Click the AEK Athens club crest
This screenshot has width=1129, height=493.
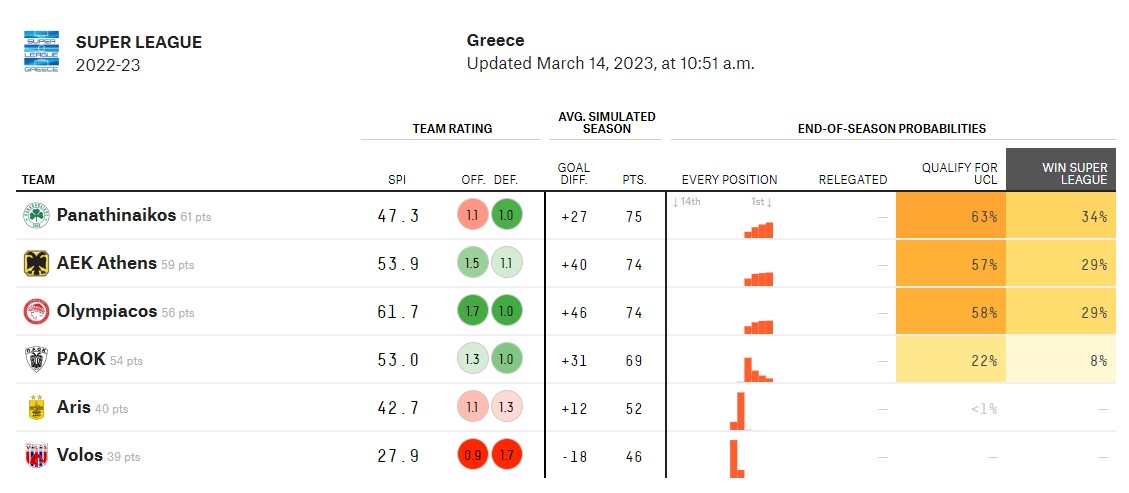[x=37, y=264]
